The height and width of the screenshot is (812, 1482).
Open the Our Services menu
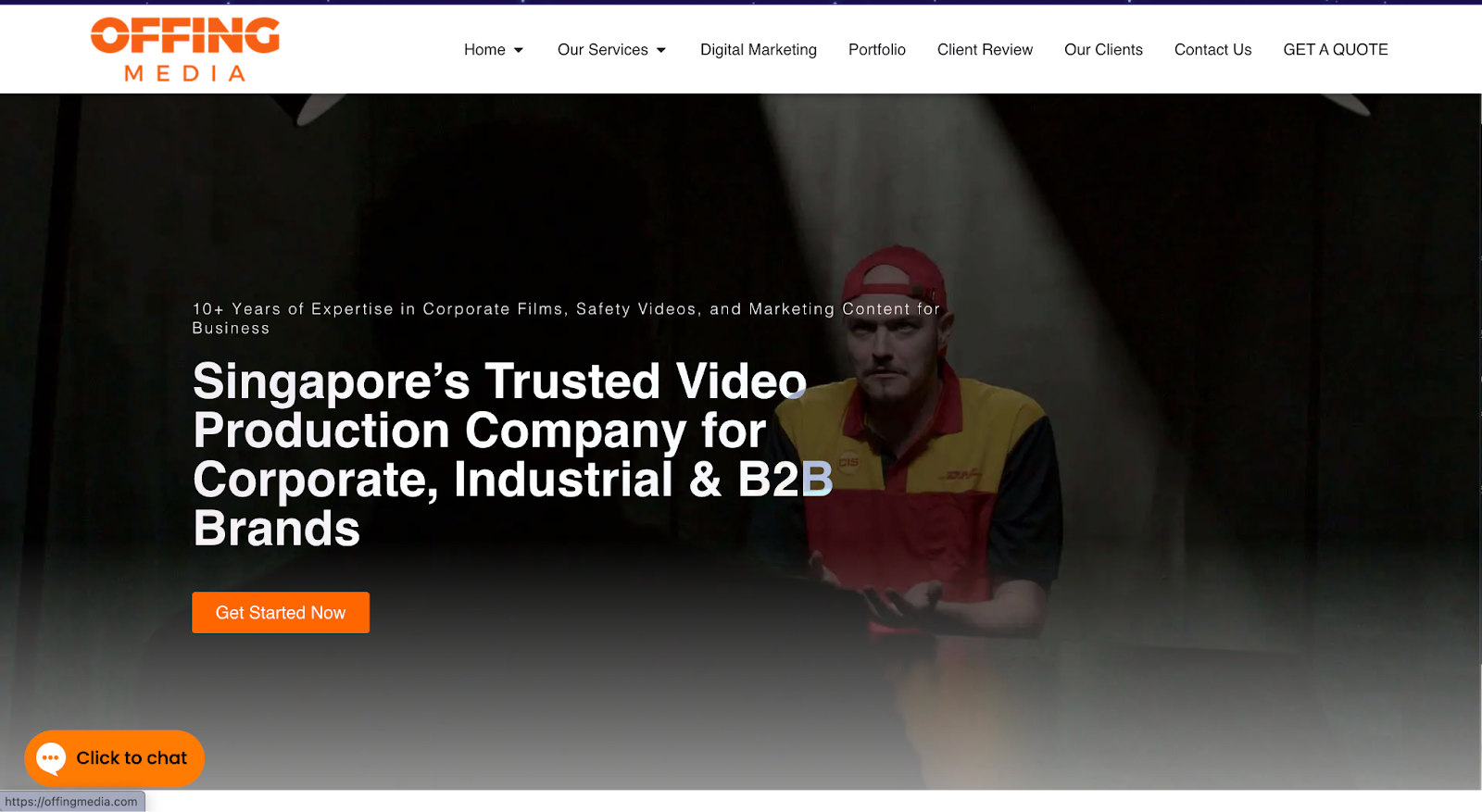pos(602,50)
